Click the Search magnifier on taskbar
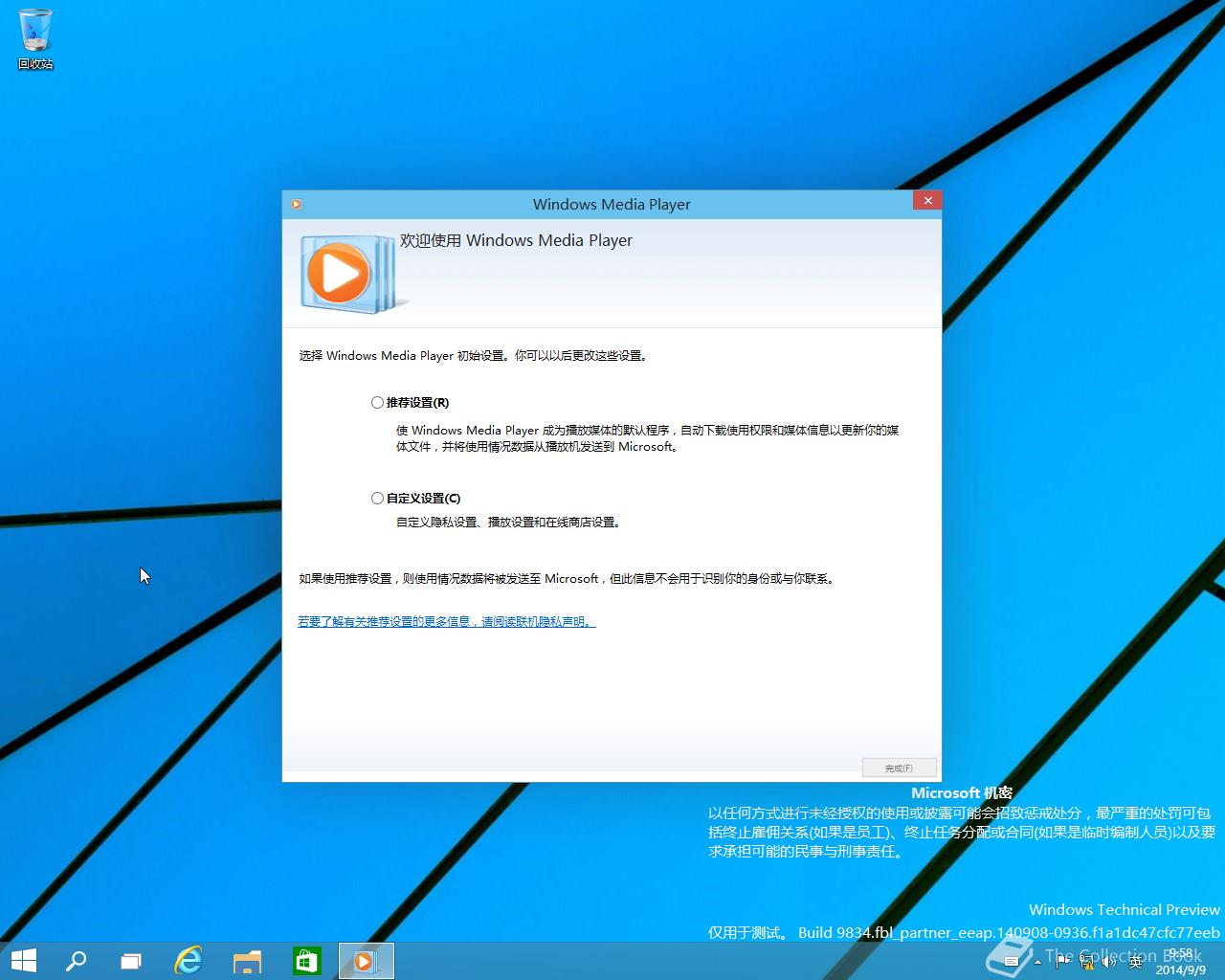The width and height of the screenshot is (1225, 980). pos(76,961)
